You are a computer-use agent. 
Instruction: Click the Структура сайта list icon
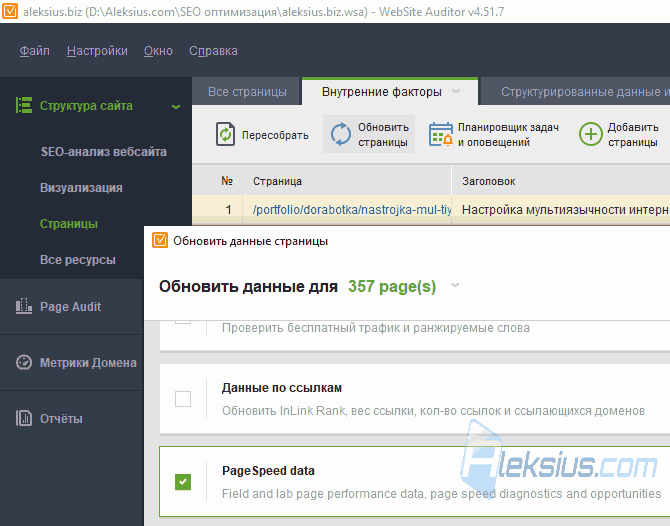24,105
